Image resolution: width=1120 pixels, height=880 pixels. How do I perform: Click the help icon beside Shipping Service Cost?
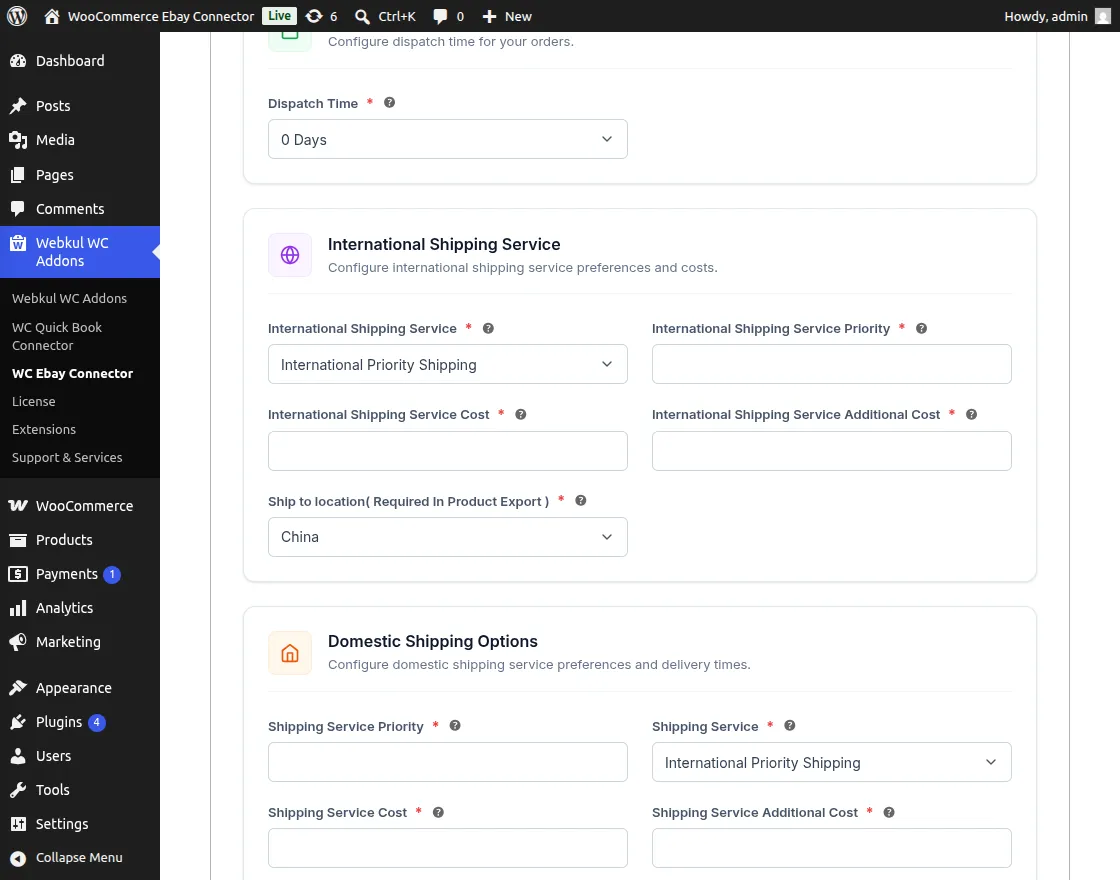click(x=439, y=812)
